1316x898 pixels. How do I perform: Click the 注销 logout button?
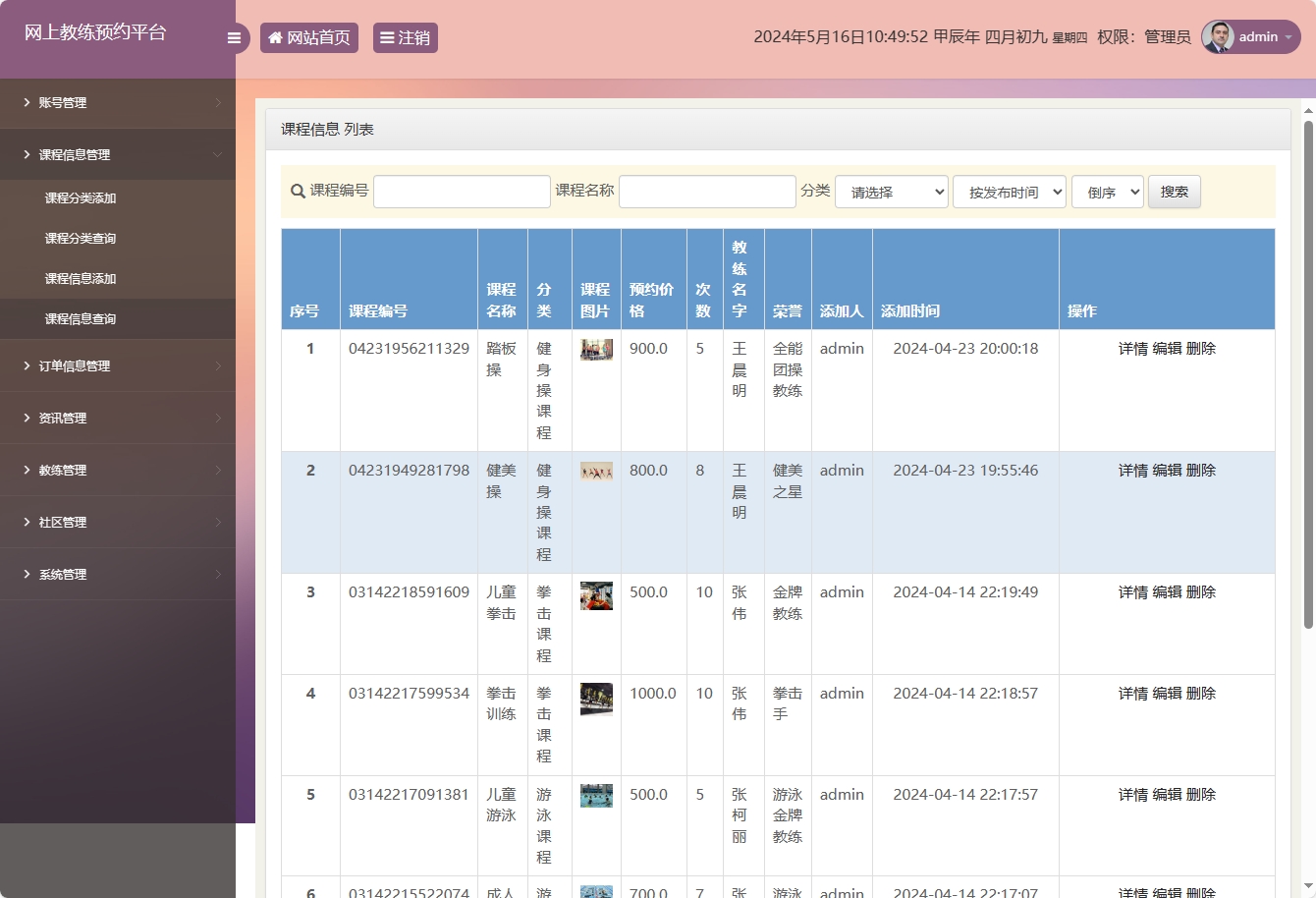point(405,38)
